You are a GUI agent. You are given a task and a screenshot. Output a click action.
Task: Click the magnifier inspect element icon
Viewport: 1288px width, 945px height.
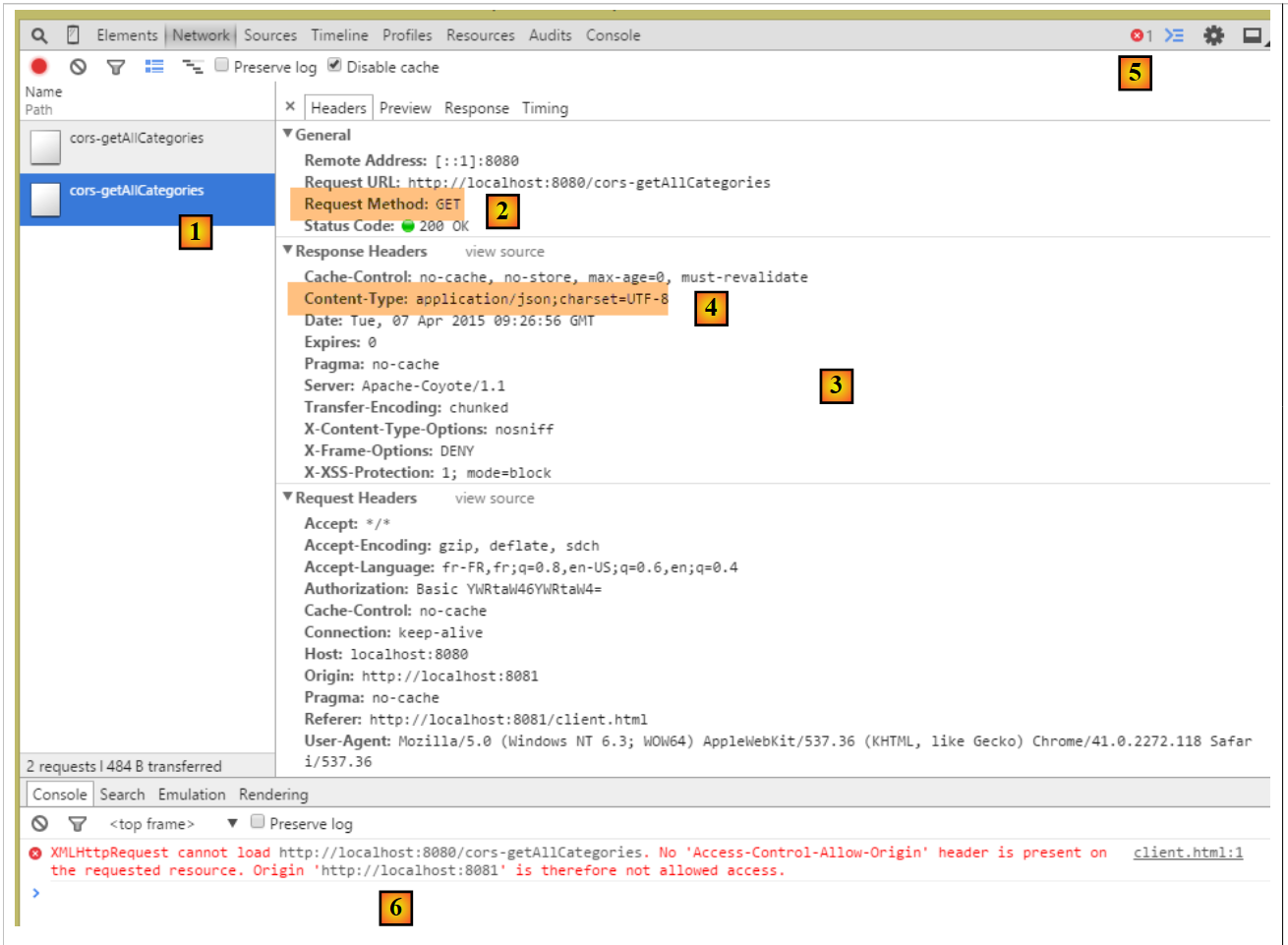[39, 35]
